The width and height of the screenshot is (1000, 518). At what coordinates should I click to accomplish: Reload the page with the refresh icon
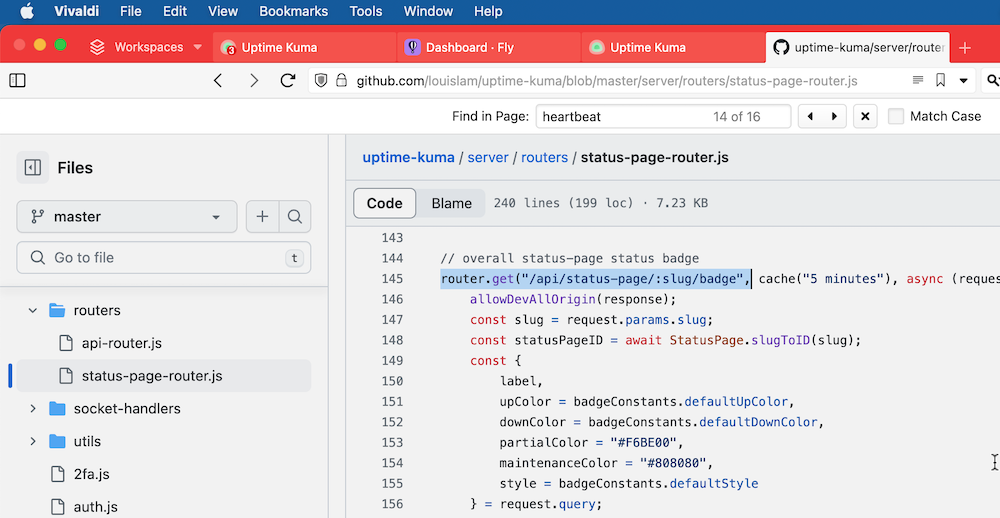[288, 80]
